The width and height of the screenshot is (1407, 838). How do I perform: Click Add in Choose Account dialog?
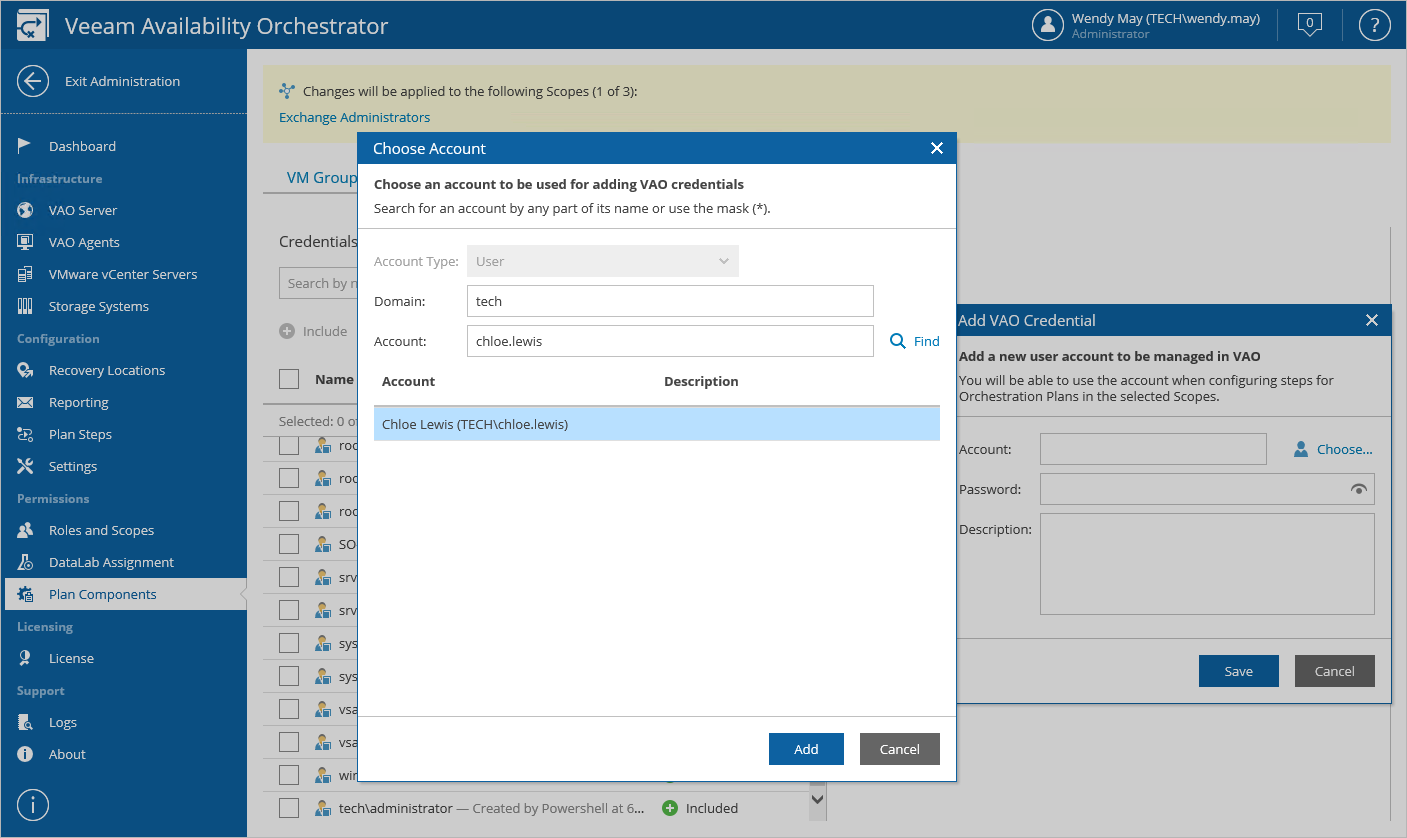[806, 749]
